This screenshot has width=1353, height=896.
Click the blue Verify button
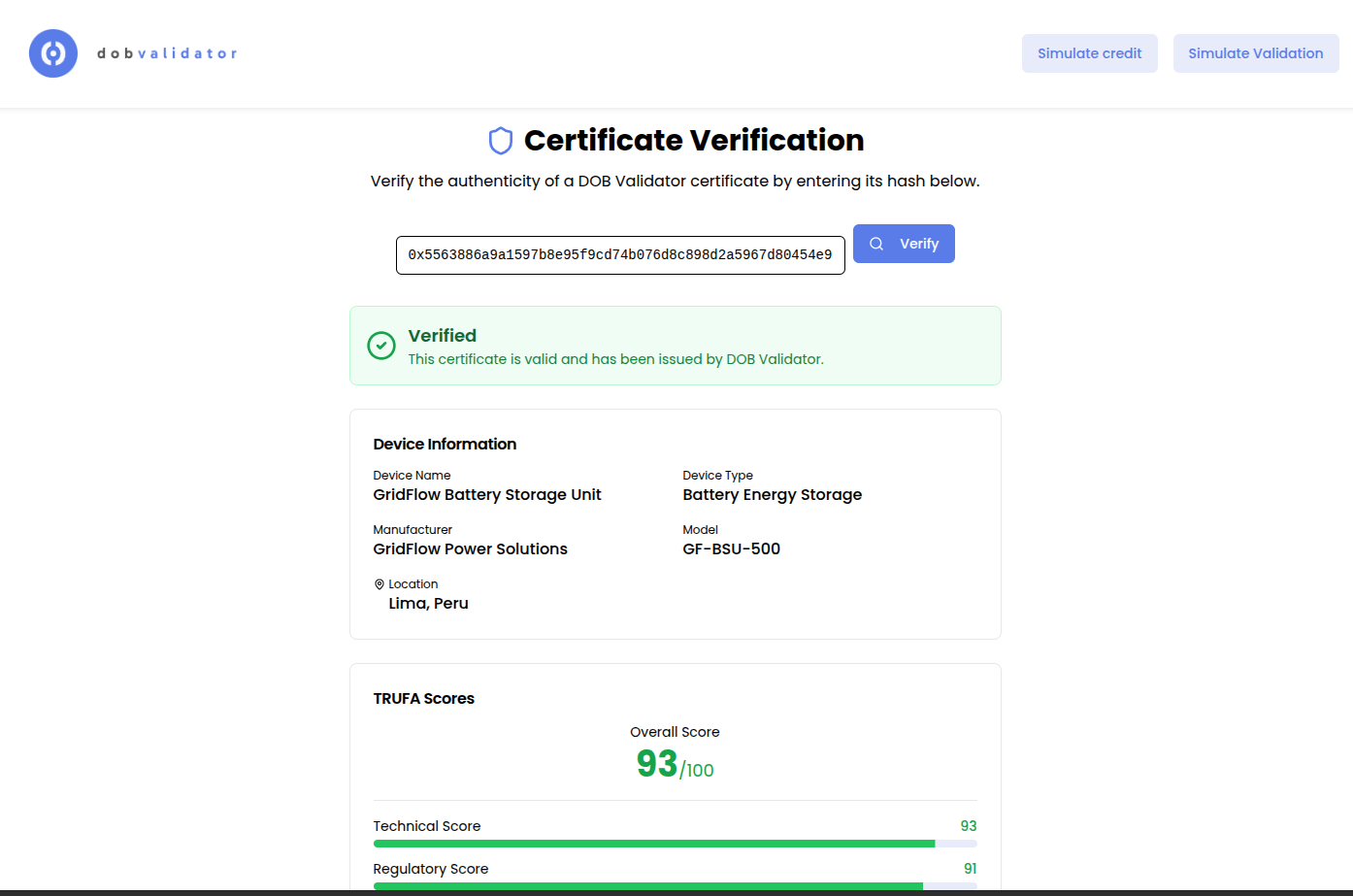pyautogui.click(x=904, y=244)
